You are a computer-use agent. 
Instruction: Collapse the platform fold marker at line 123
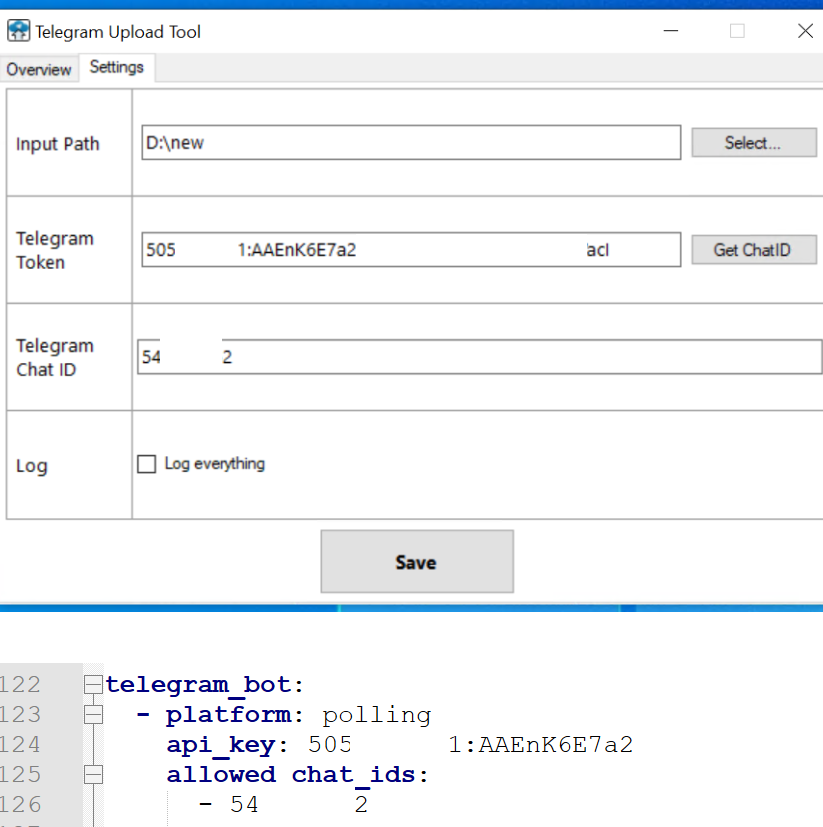click(93, 715)
